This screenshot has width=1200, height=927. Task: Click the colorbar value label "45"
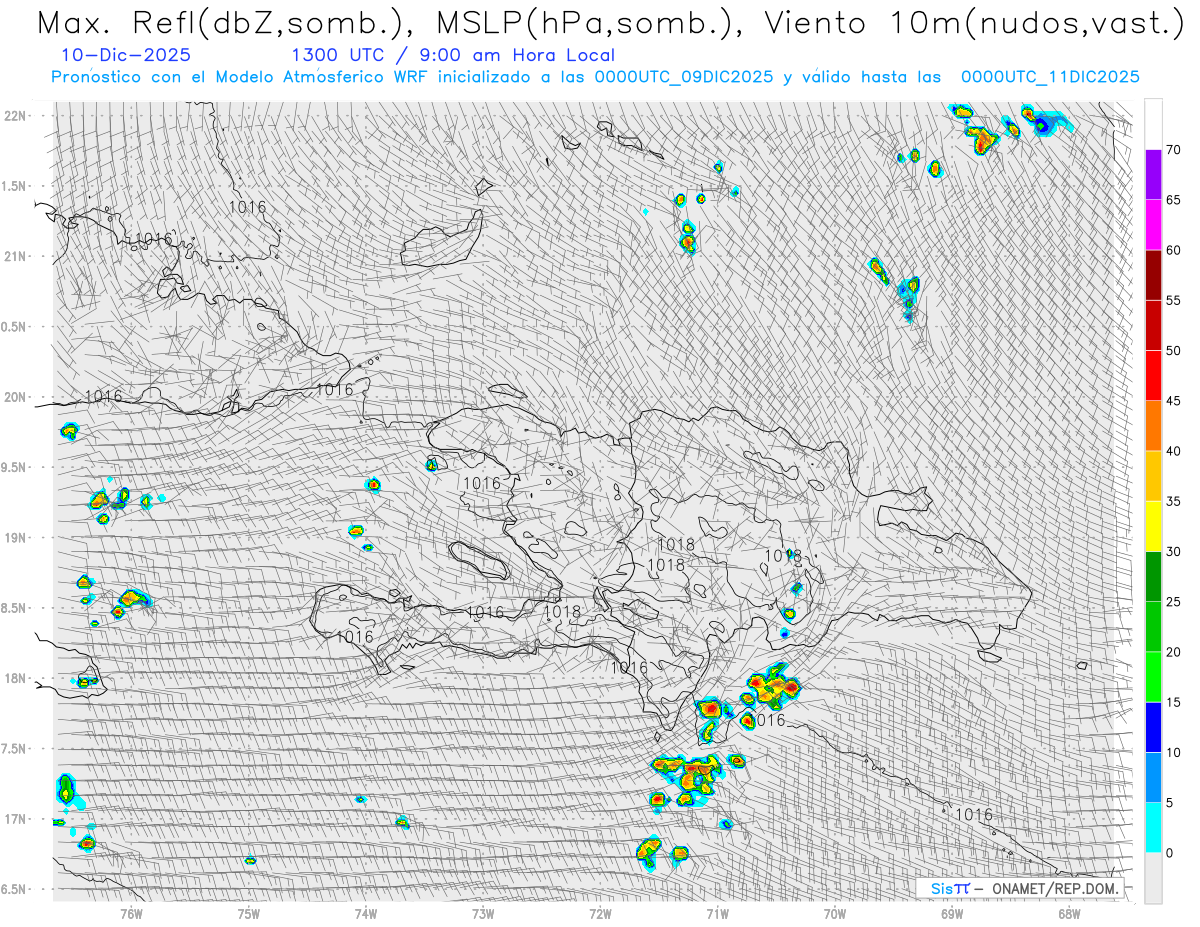click(1173, 401)
